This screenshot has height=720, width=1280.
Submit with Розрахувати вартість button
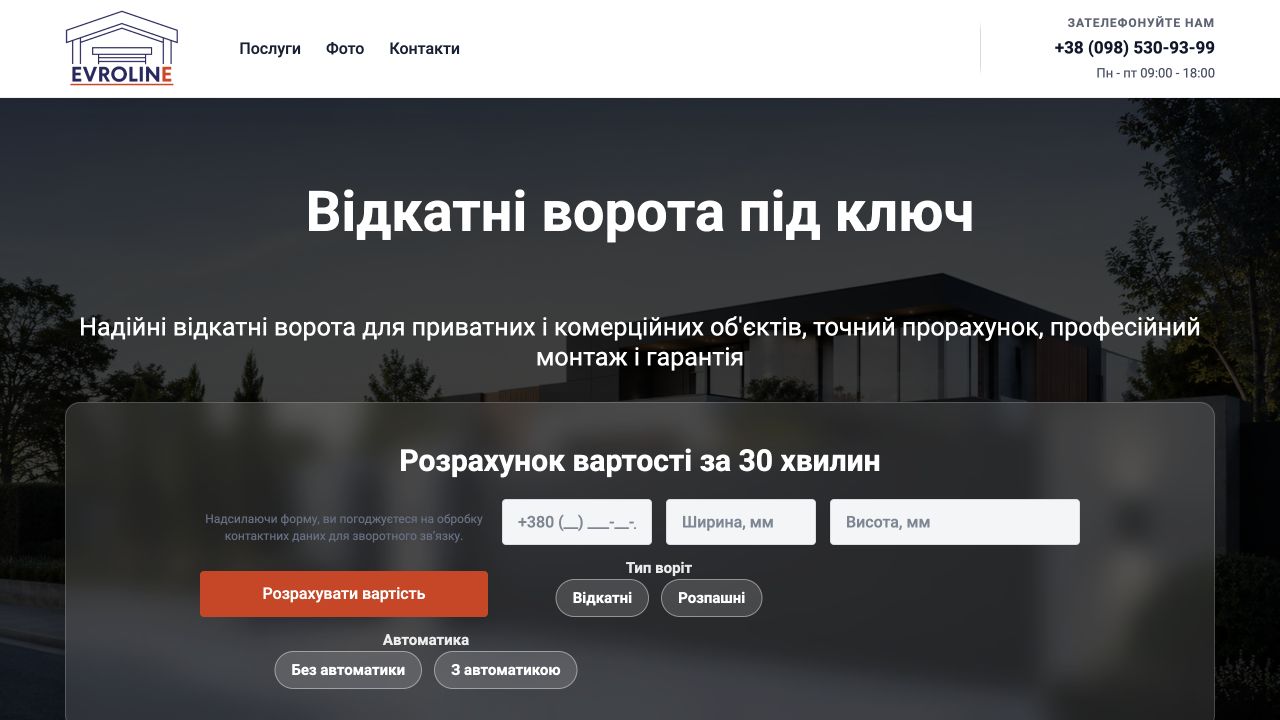tap(344, 594)
